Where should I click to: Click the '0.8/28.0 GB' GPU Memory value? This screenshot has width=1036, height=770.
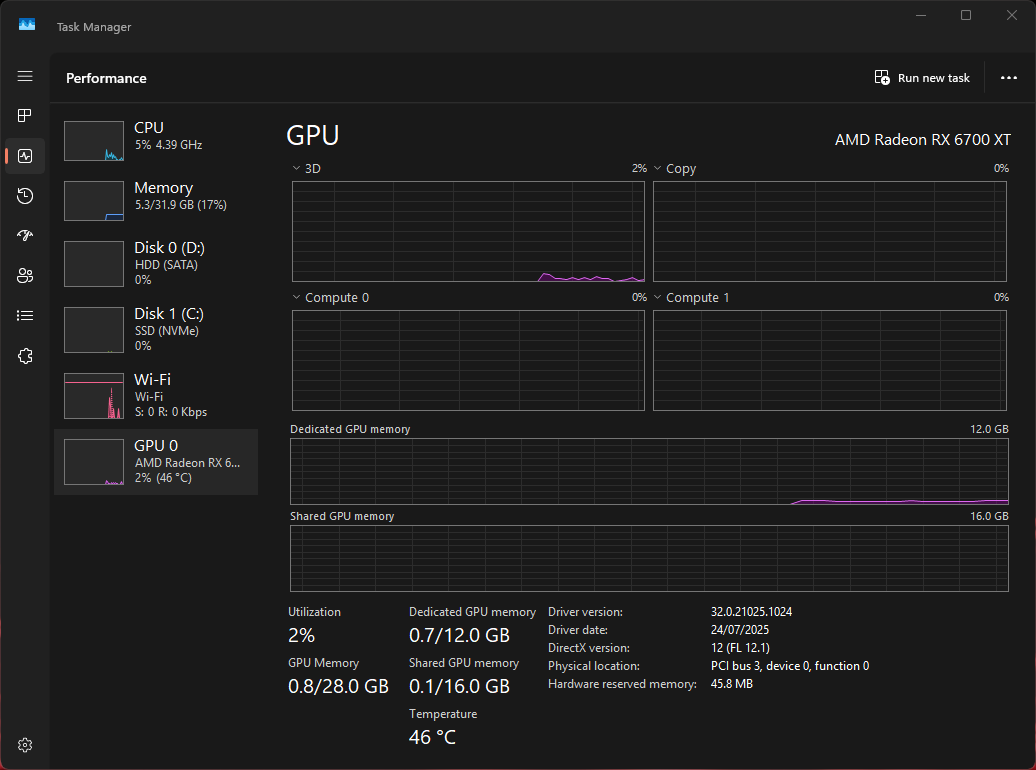338,686
